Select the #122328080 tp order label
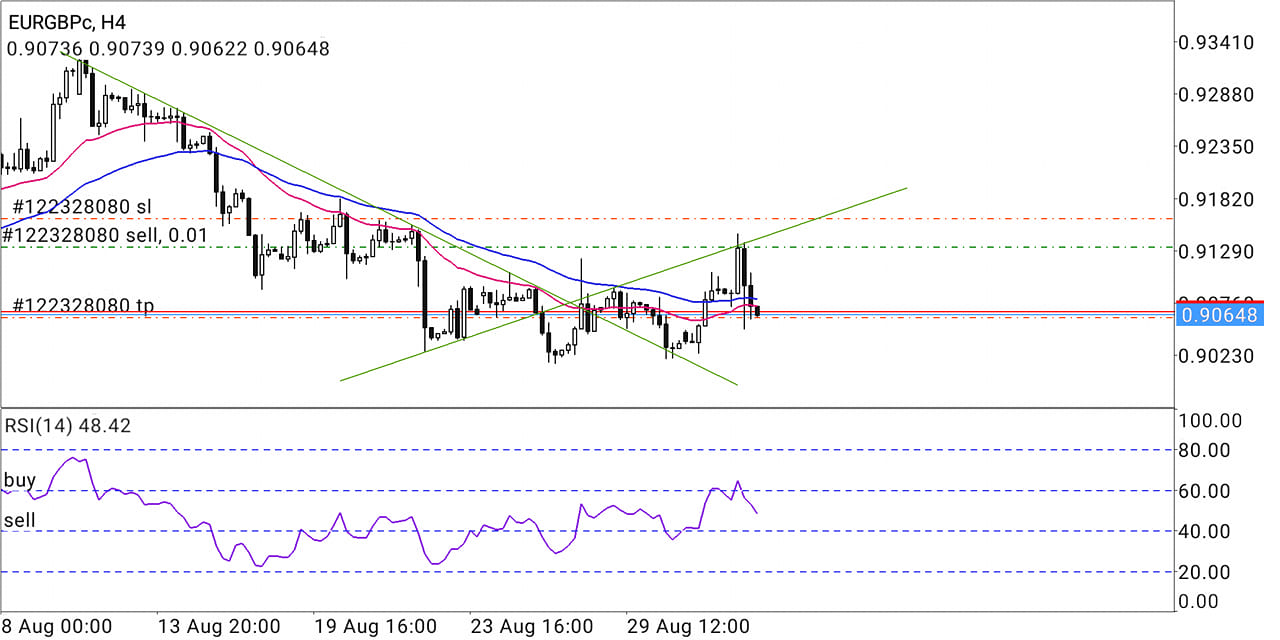 [x=83, y=304]
